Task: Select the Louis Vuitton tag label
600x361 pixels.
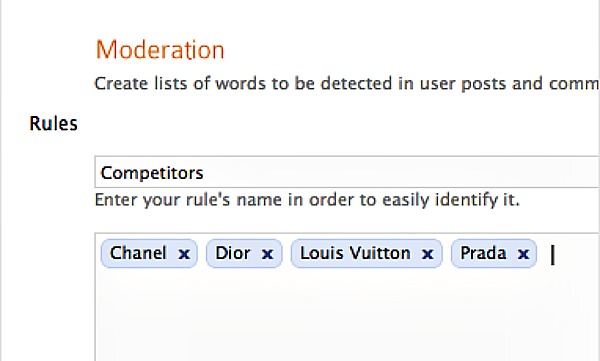Action: click(x=355, y=253)
